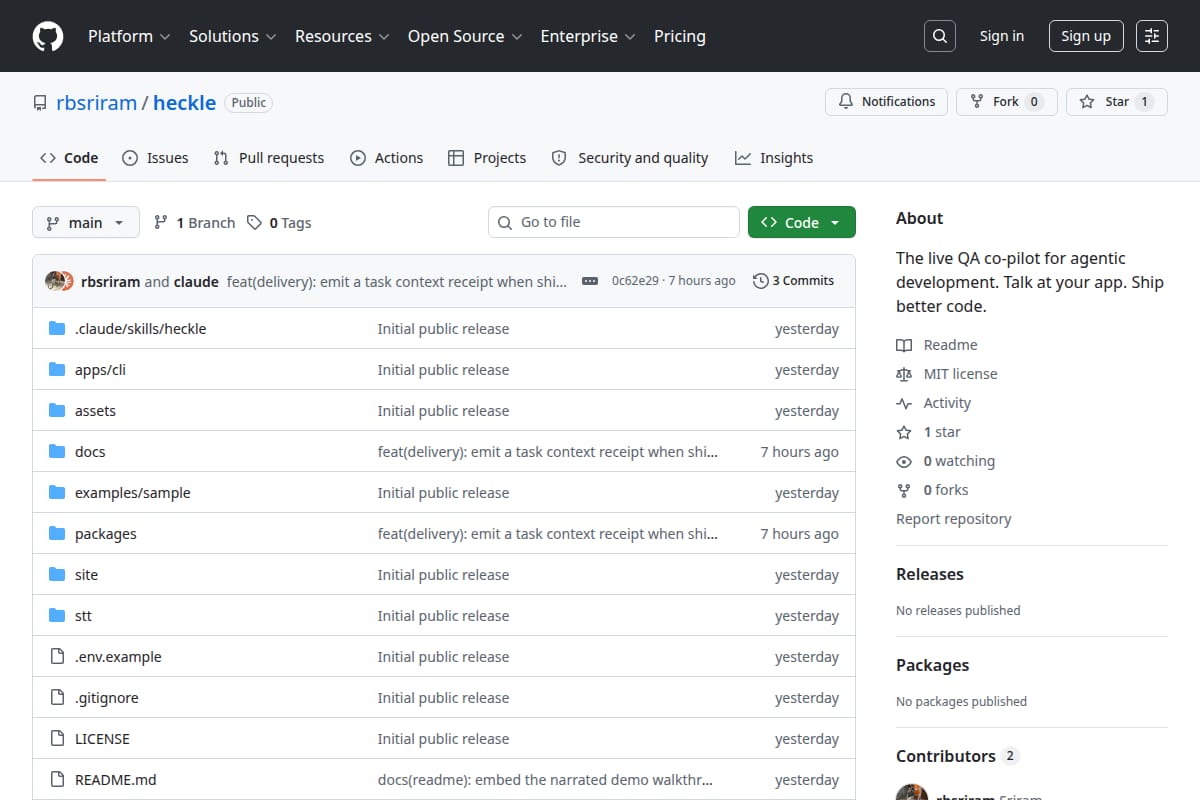
Task: Click the book icon beside Readme
Action: pyautogui.click(x=904, y=345)
